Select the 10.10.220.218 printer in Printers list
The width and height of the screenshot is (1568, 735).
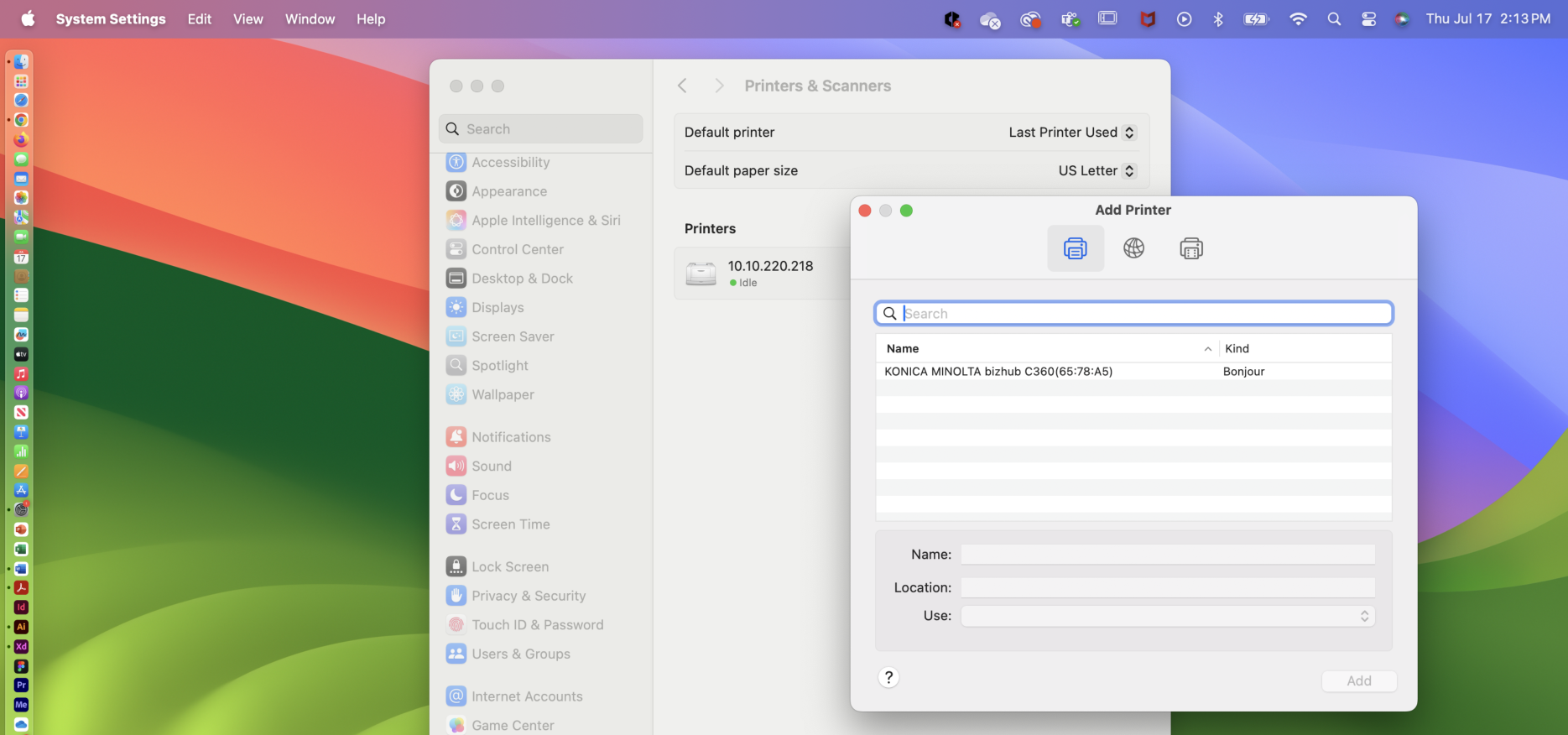tap(762, 273)
